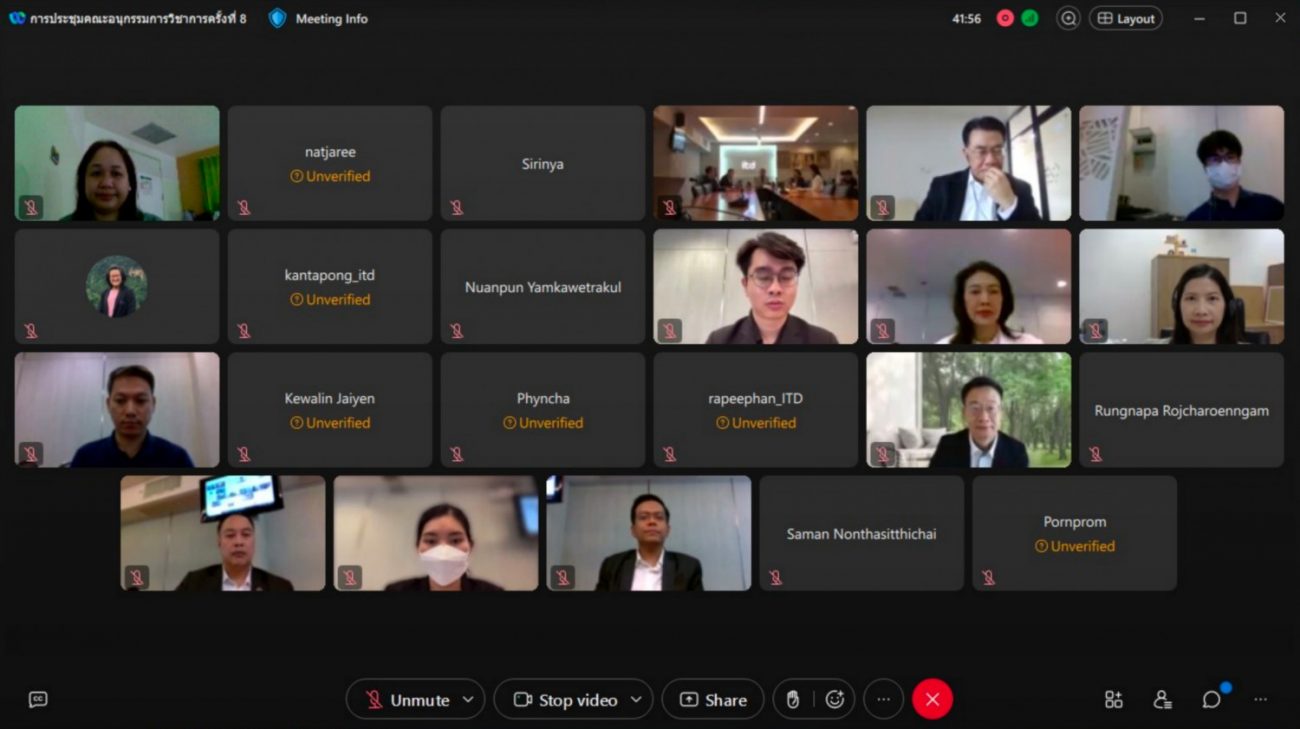Open the audio options arrow beside Unmute

point(468,700)
